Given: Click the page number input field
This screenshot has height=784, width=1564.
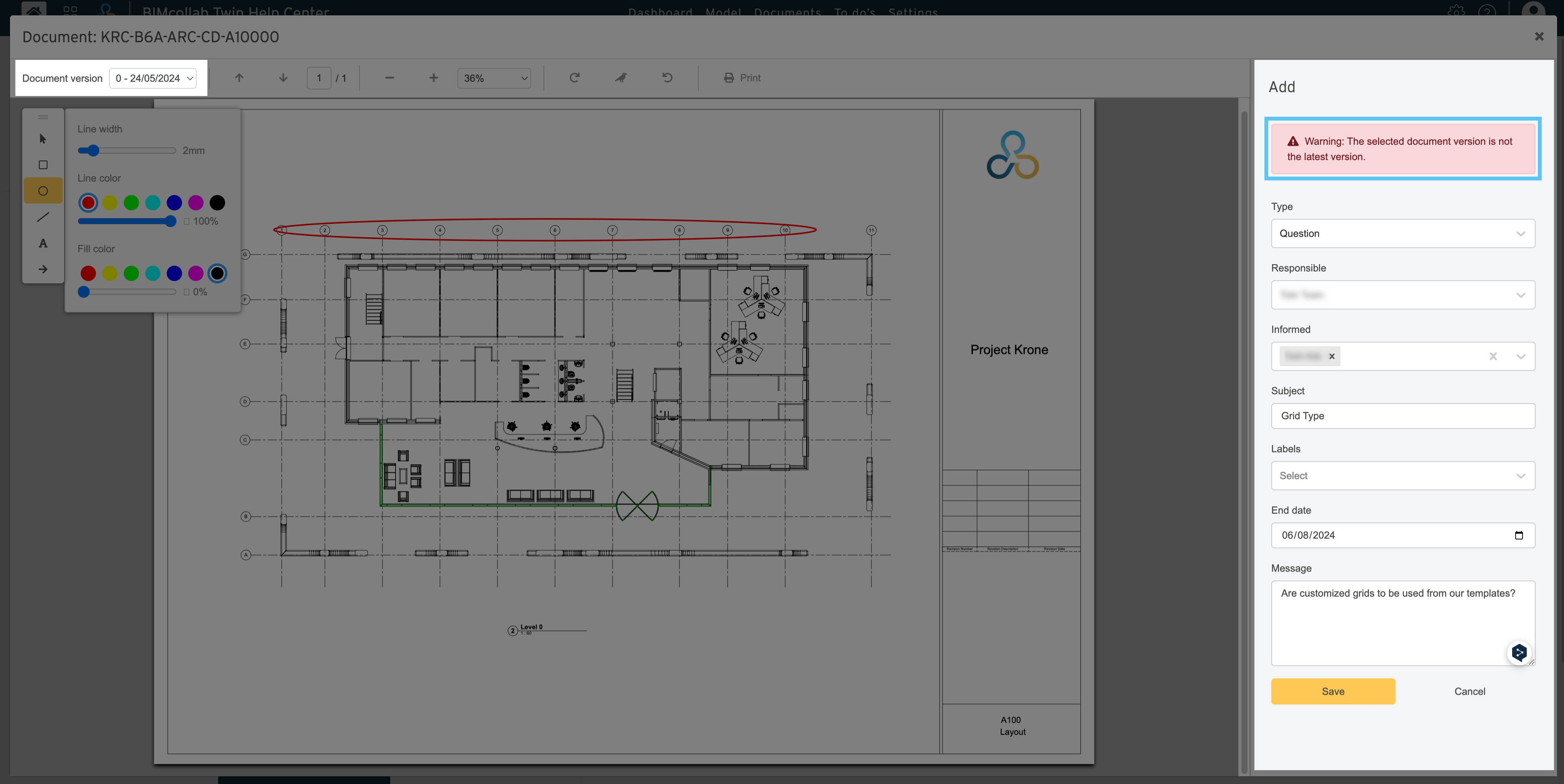Looking at the screenshot, I should point(319,78).
